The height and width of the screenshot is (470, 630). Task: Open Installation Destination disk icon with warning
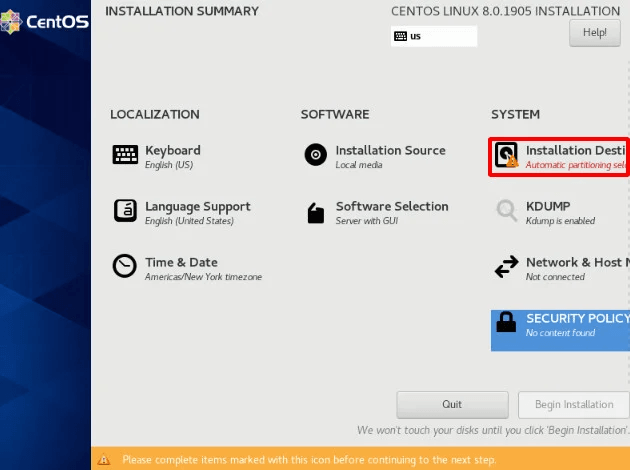tap(506, 155)
